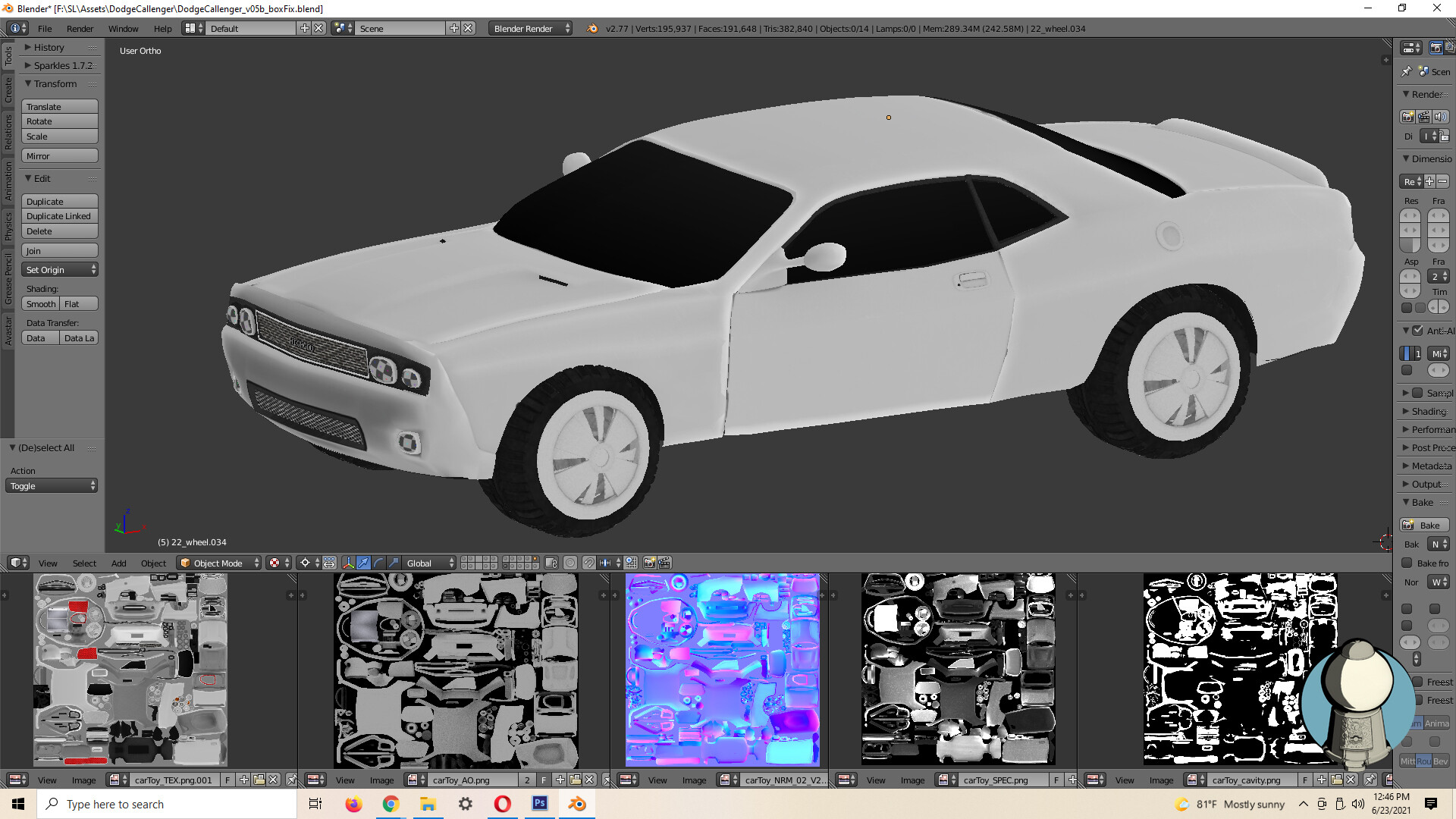This screenshot has width=1456, height=819.
Task: Toggle fake user F for carToy_TEX.png.001
Action: tap(227, 780)
